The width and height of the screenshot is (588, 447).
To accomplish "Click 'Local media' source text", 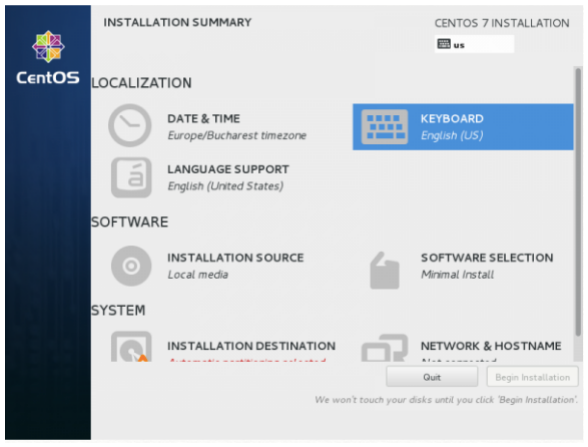I will [x=198, y=274].
